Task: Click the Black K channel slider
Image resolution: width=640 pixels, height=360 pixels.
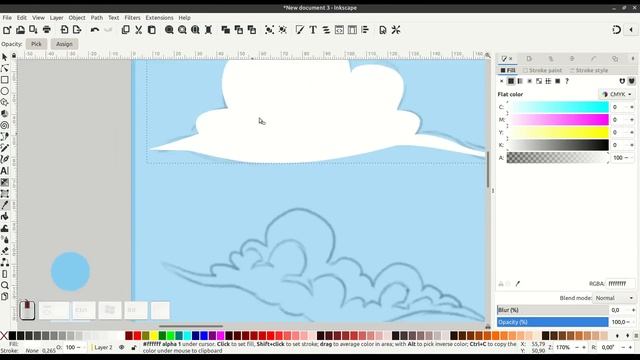Action: [558, 145]
